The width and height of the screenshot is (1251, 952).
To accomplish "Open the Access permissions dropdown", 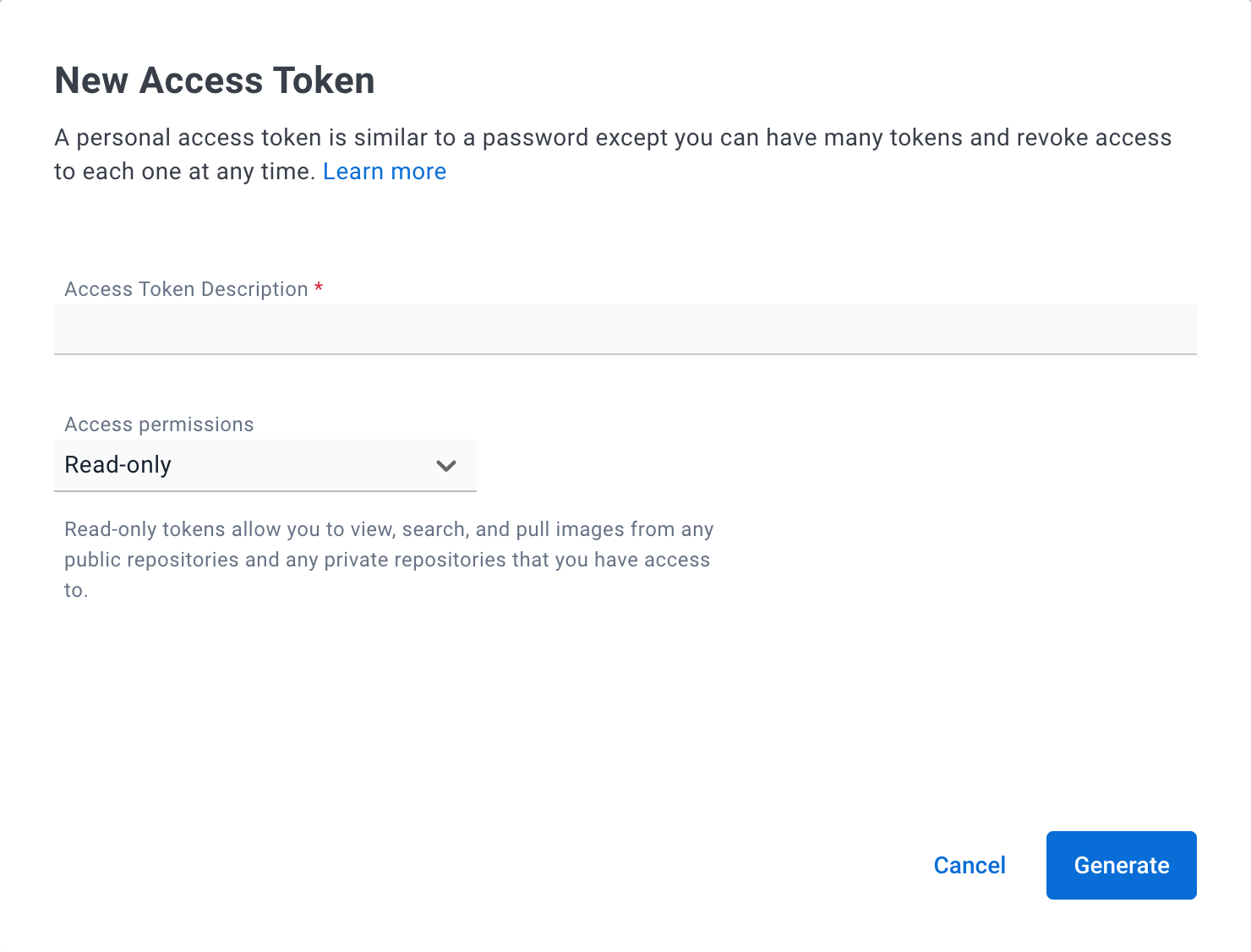I will [265, 465].
